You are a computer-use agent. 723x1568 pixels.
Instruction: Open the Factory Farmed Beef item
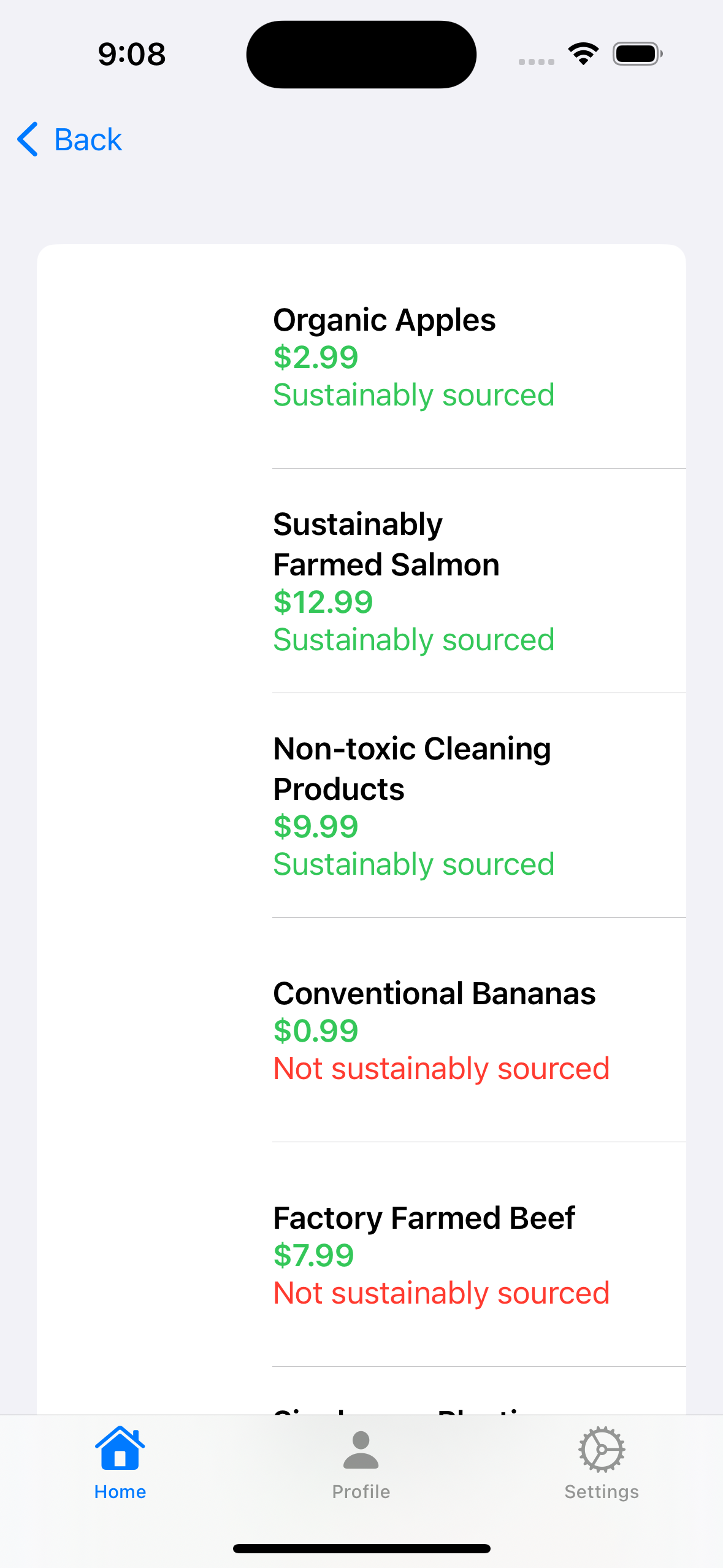(361, 1255)
